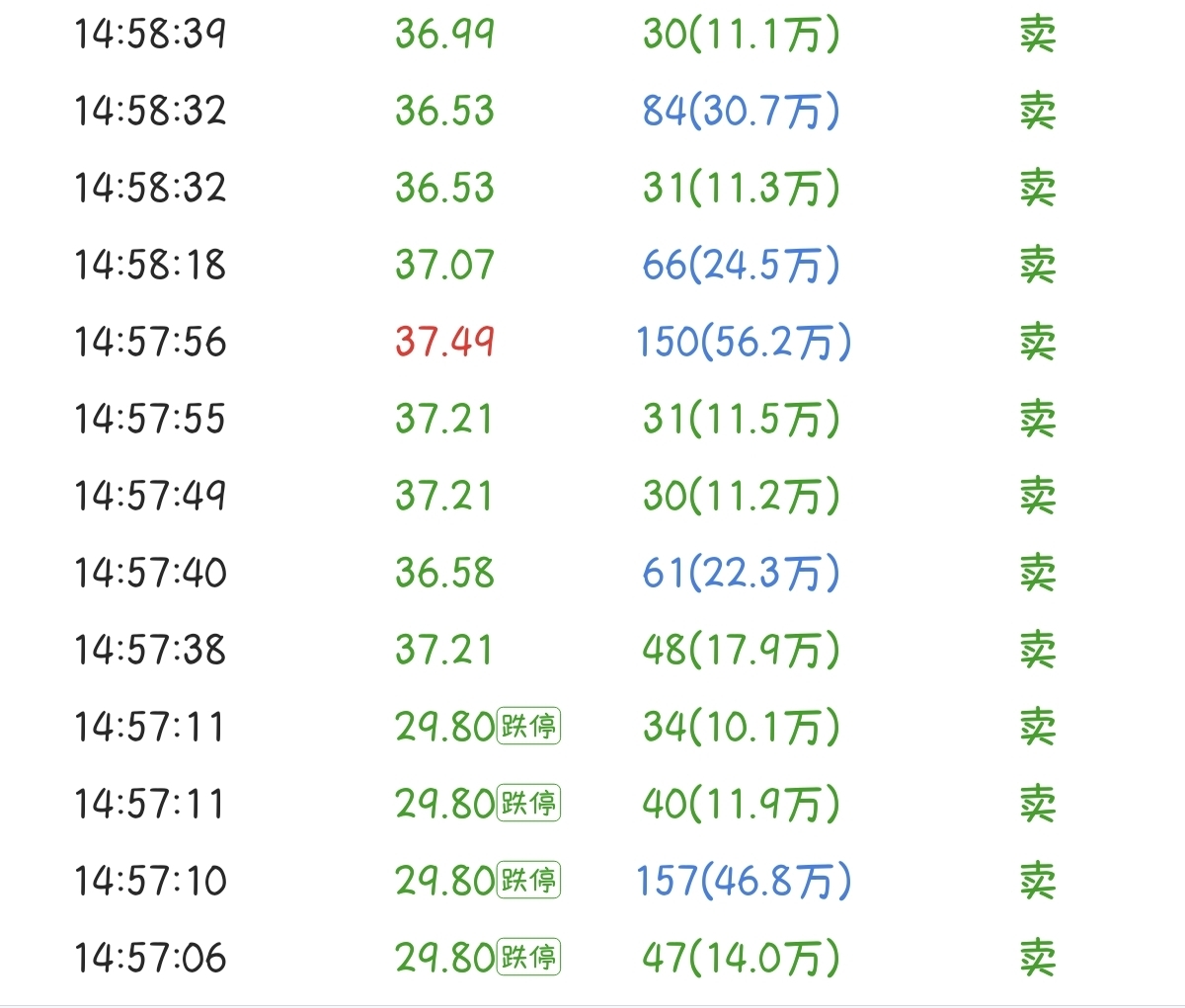Click 跌停 badge in 34(10.1万) row

[x=528, y=727]
